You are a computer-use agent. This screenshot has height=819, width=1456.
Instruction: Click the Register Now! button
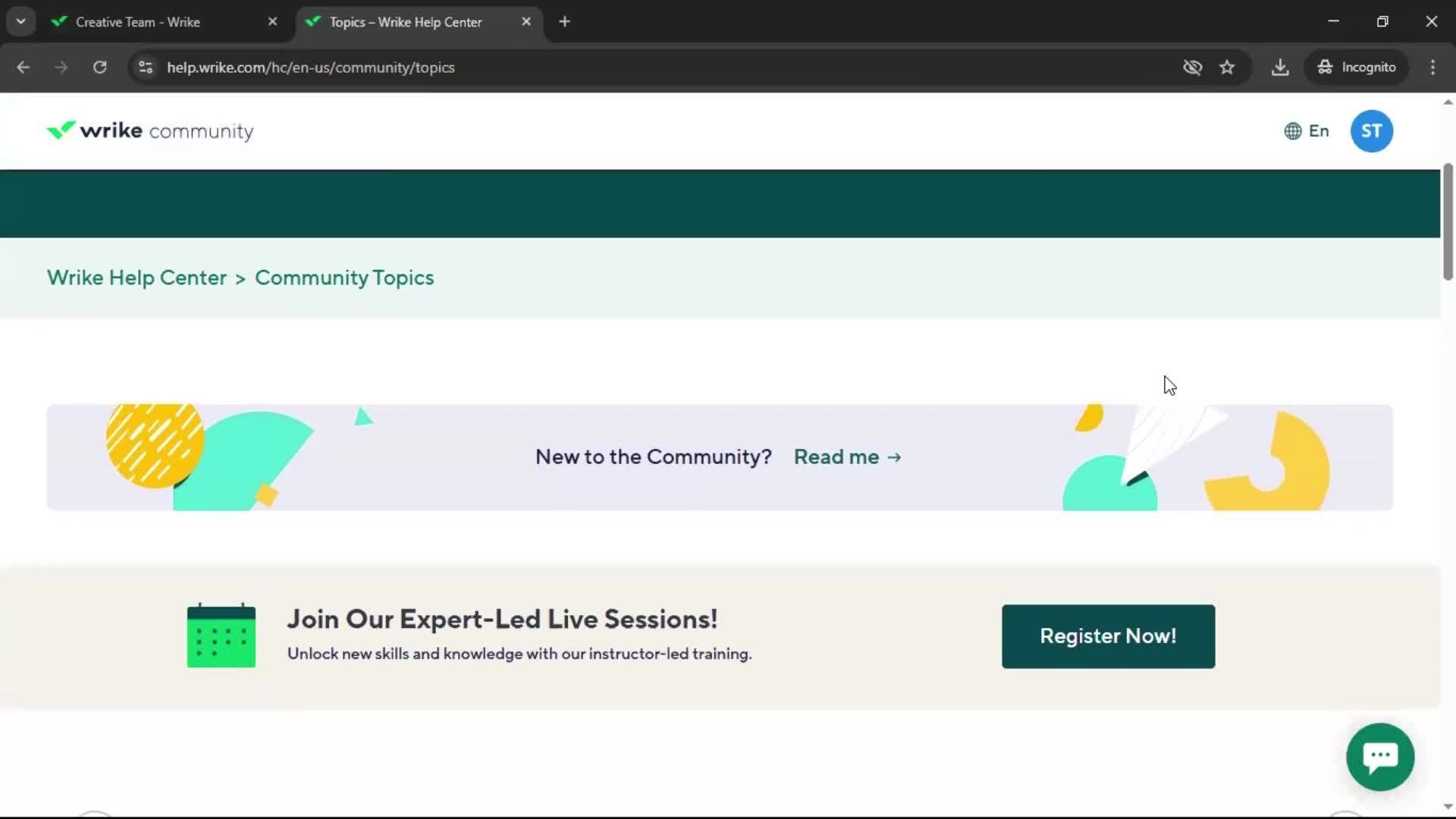pyautogui.click(x=1108, y=636)
